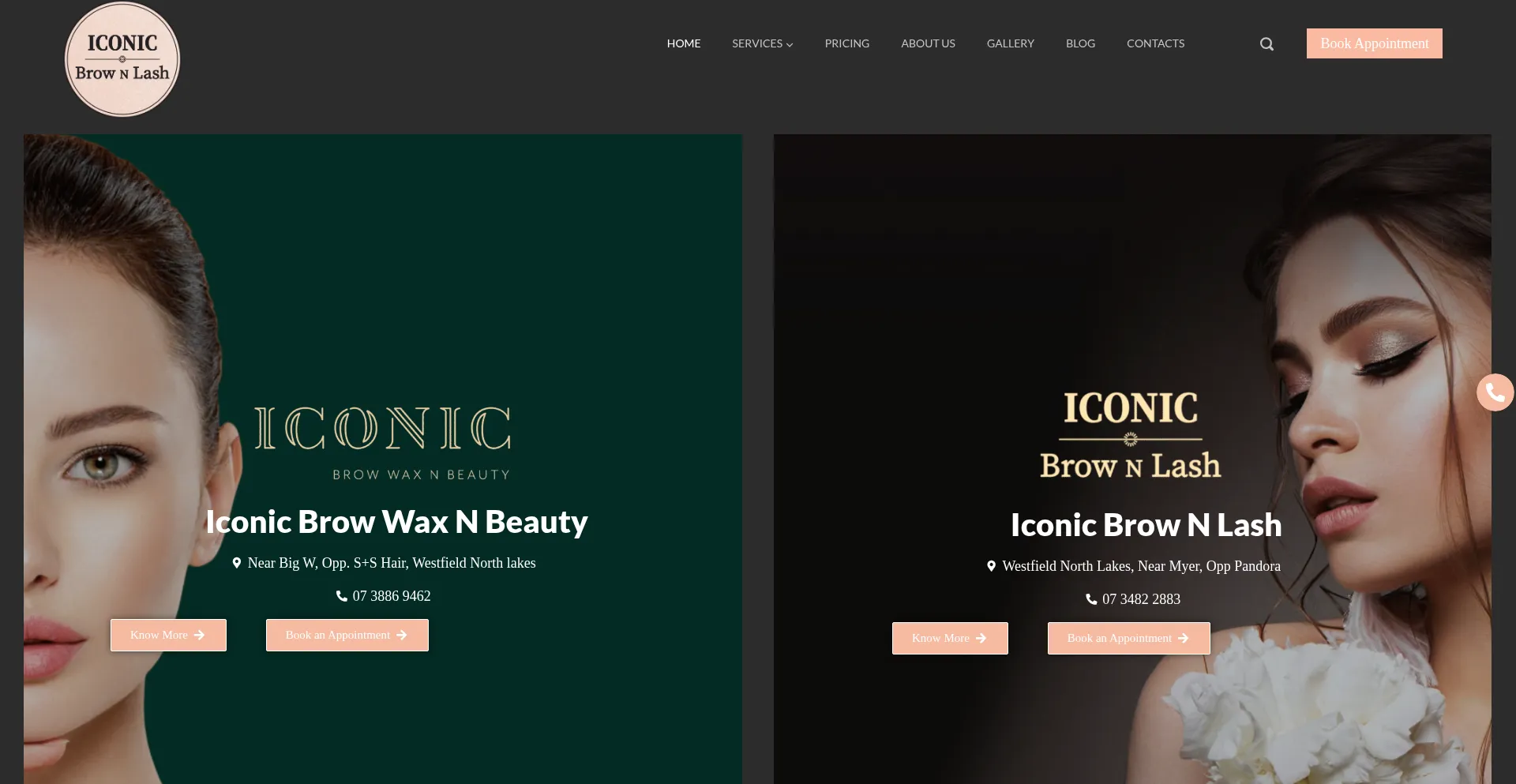
Task: Click the round Iconic Brow N Lash header logo
Action: point(122,59)
